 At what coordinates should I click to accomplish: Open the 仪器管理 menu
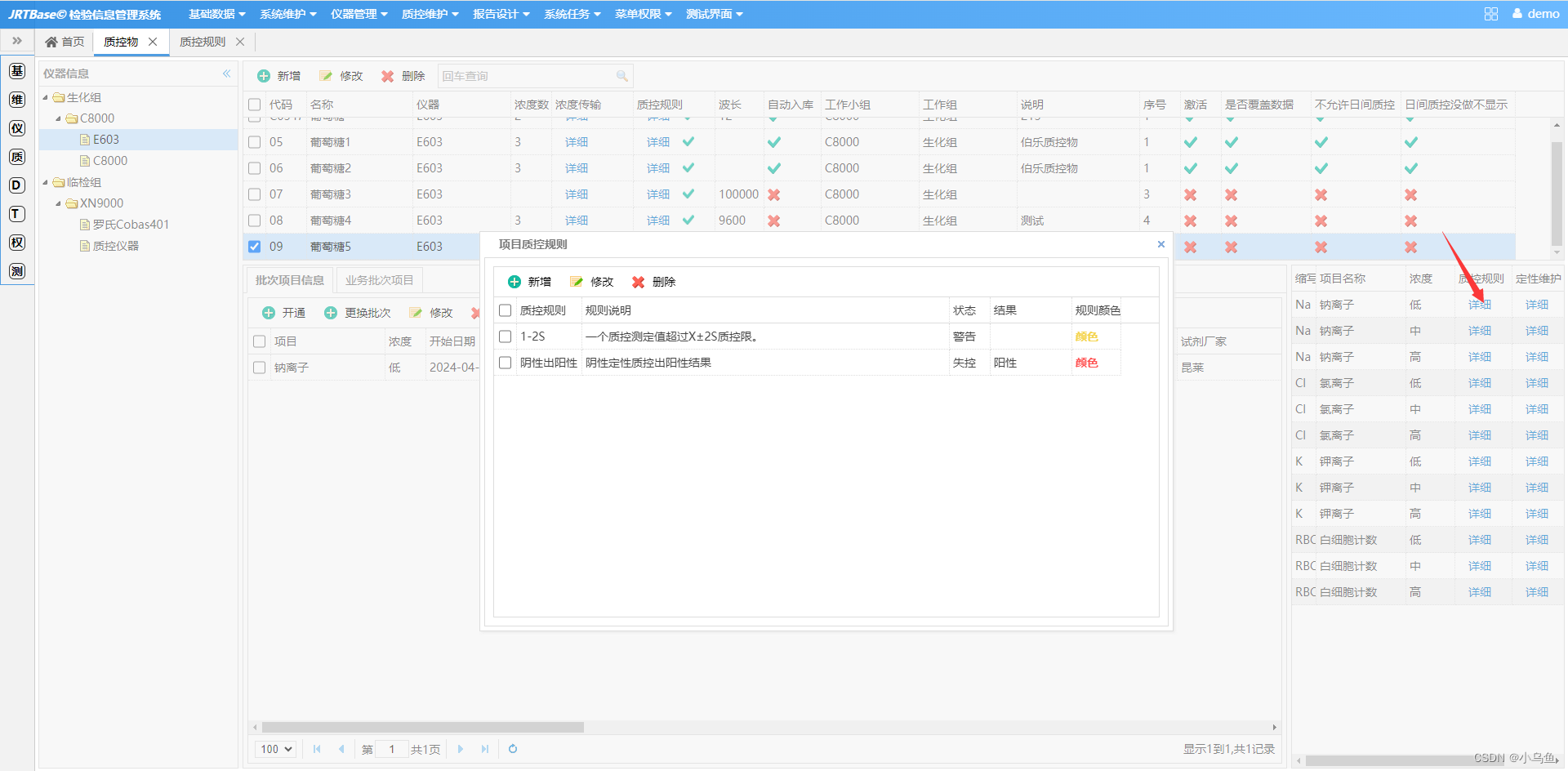point(359,14)
